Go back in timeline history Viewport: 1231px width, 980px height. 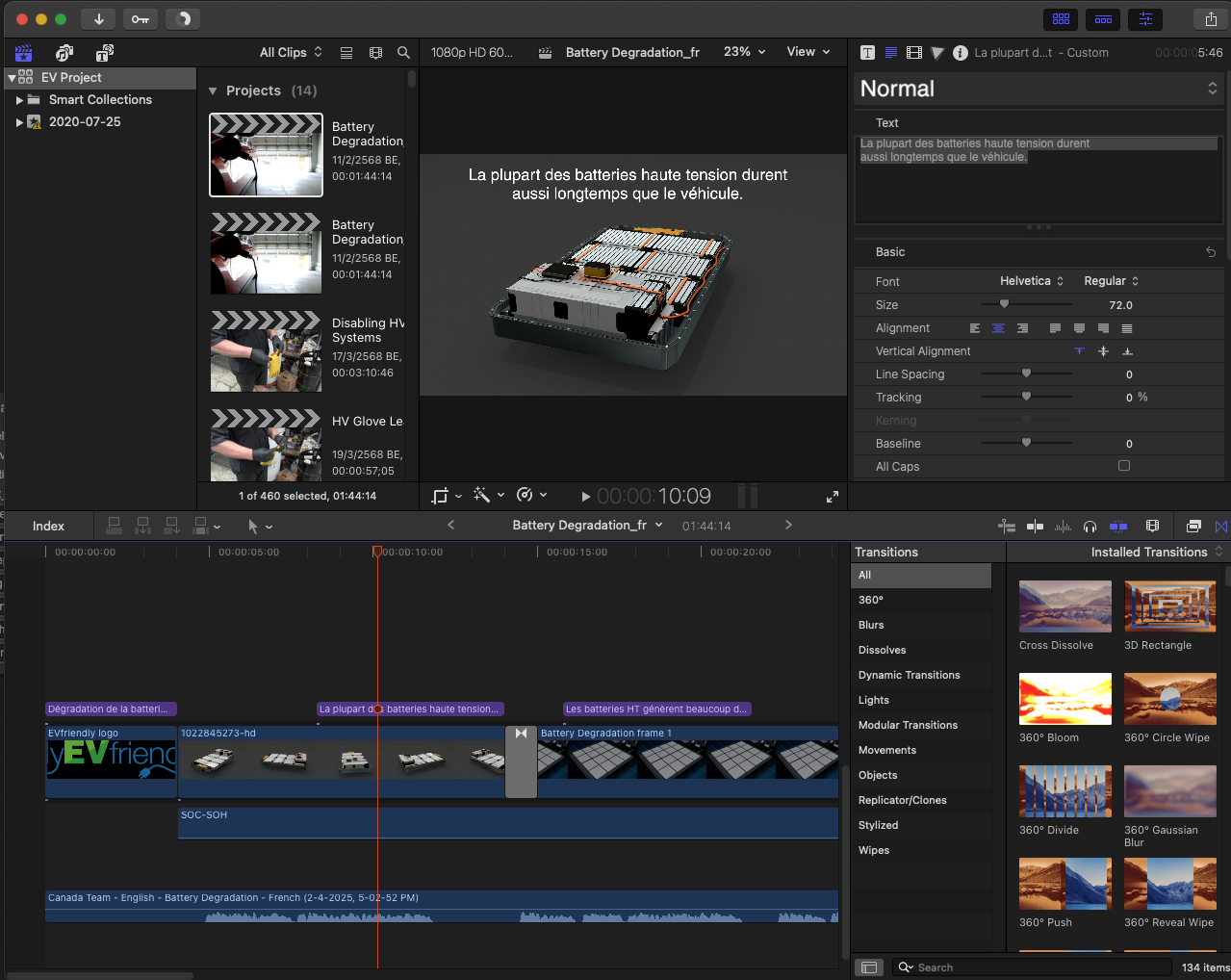[x=450, y=526]
